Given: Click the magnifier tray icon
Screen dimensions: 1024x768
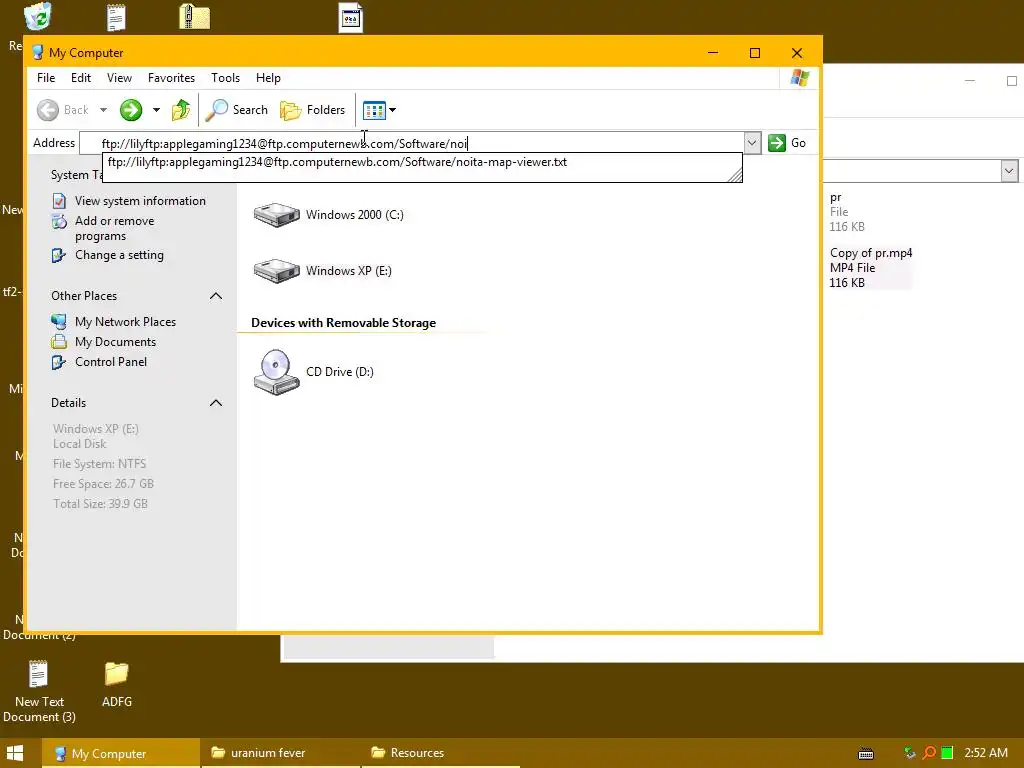Looking at the screenshot, I should 929,753.
